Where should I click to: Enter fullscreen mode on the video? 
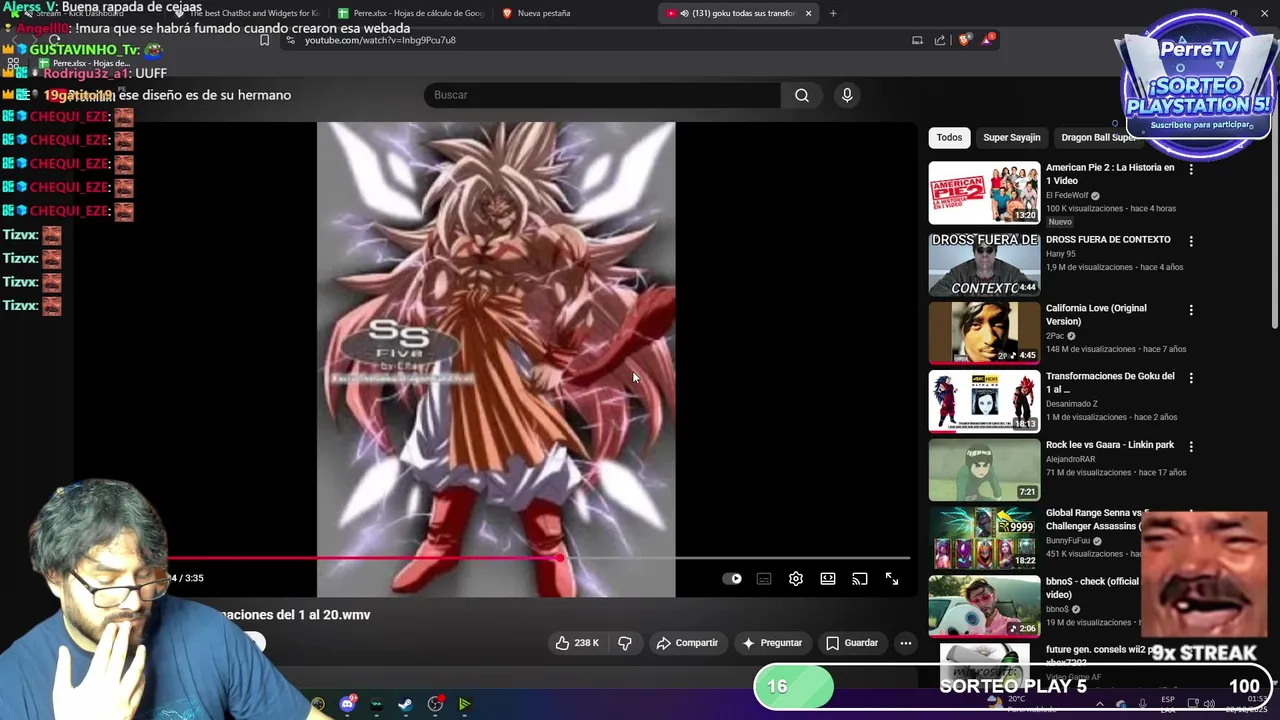[892, 579]
